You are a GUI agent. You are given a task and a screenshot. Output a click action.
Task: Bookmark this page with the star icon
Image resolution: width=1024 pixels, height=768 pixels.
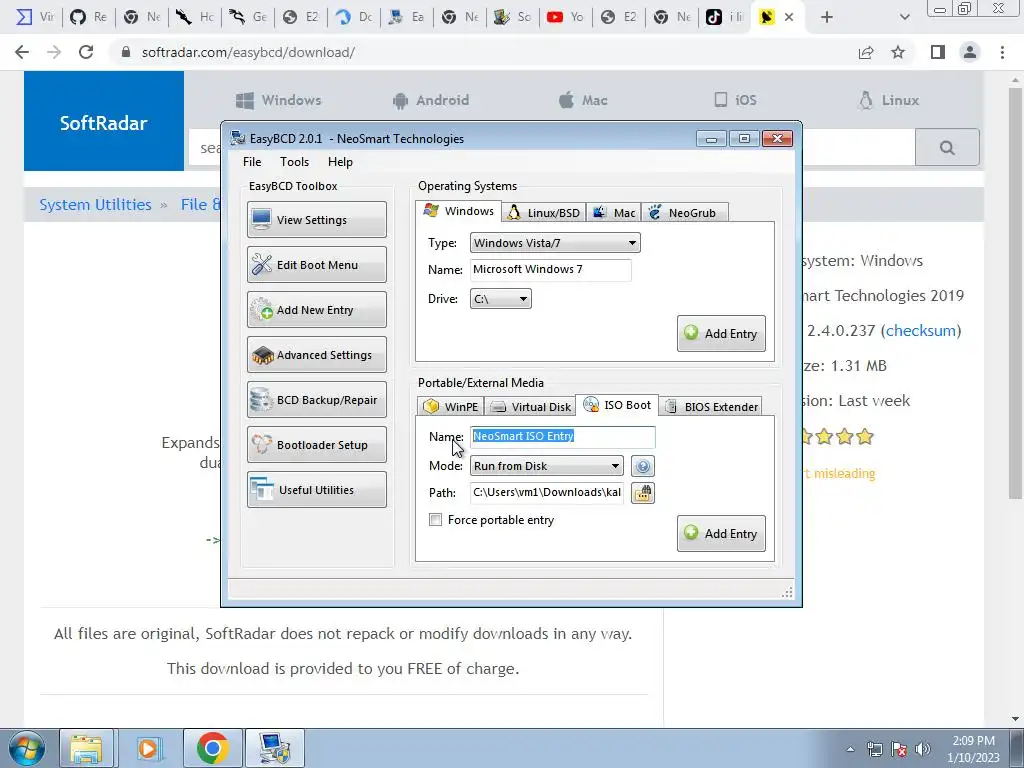[898, 52]
